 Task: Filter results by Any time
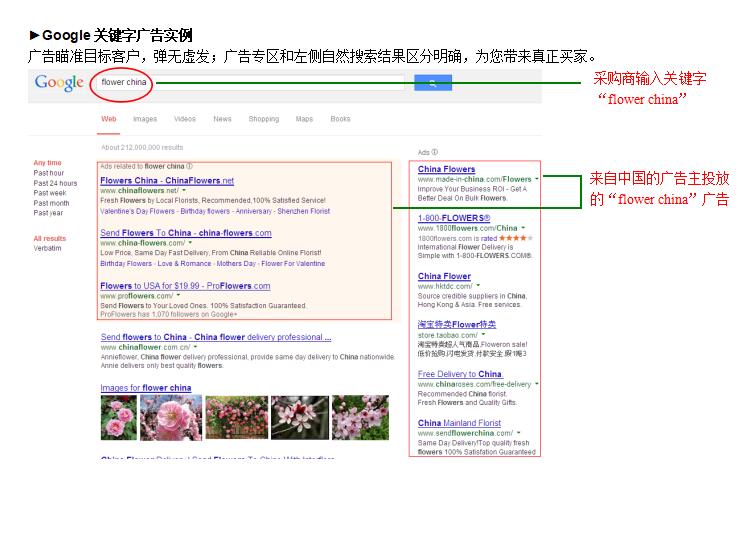pyautogui.click(x=47, y=163)
